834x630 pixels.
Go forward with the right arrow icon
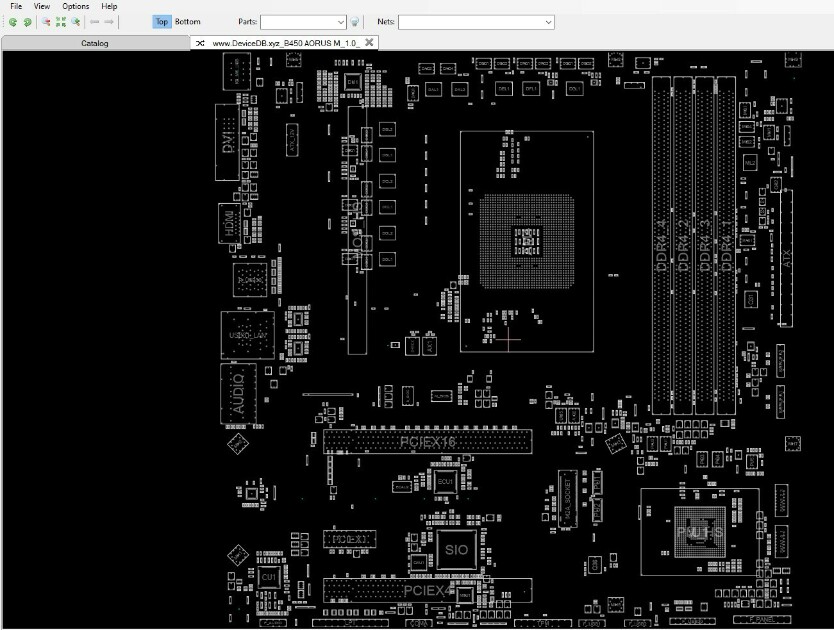109,22
